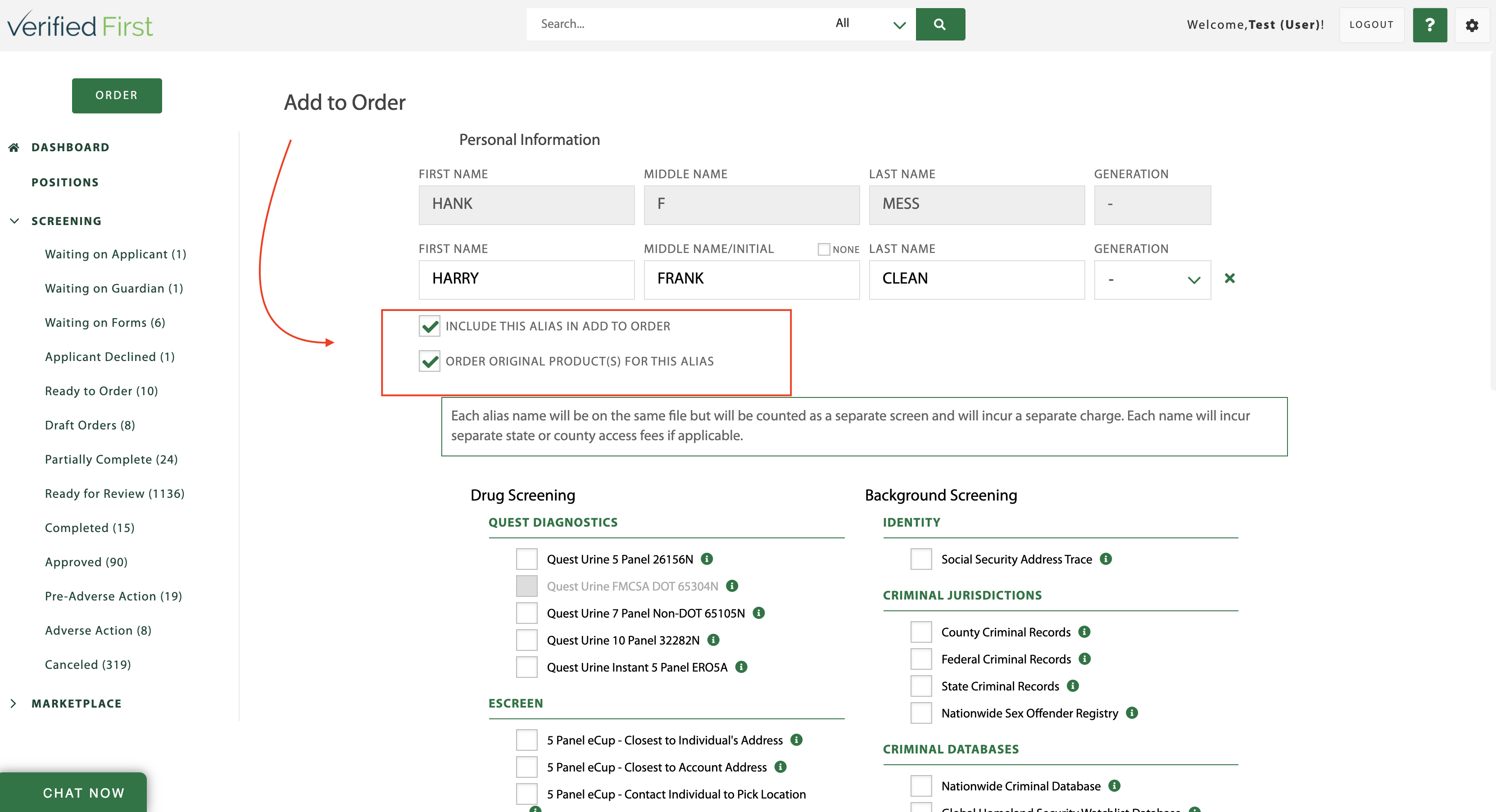Show info for eCup Closest to Account Address

[780, 767]
